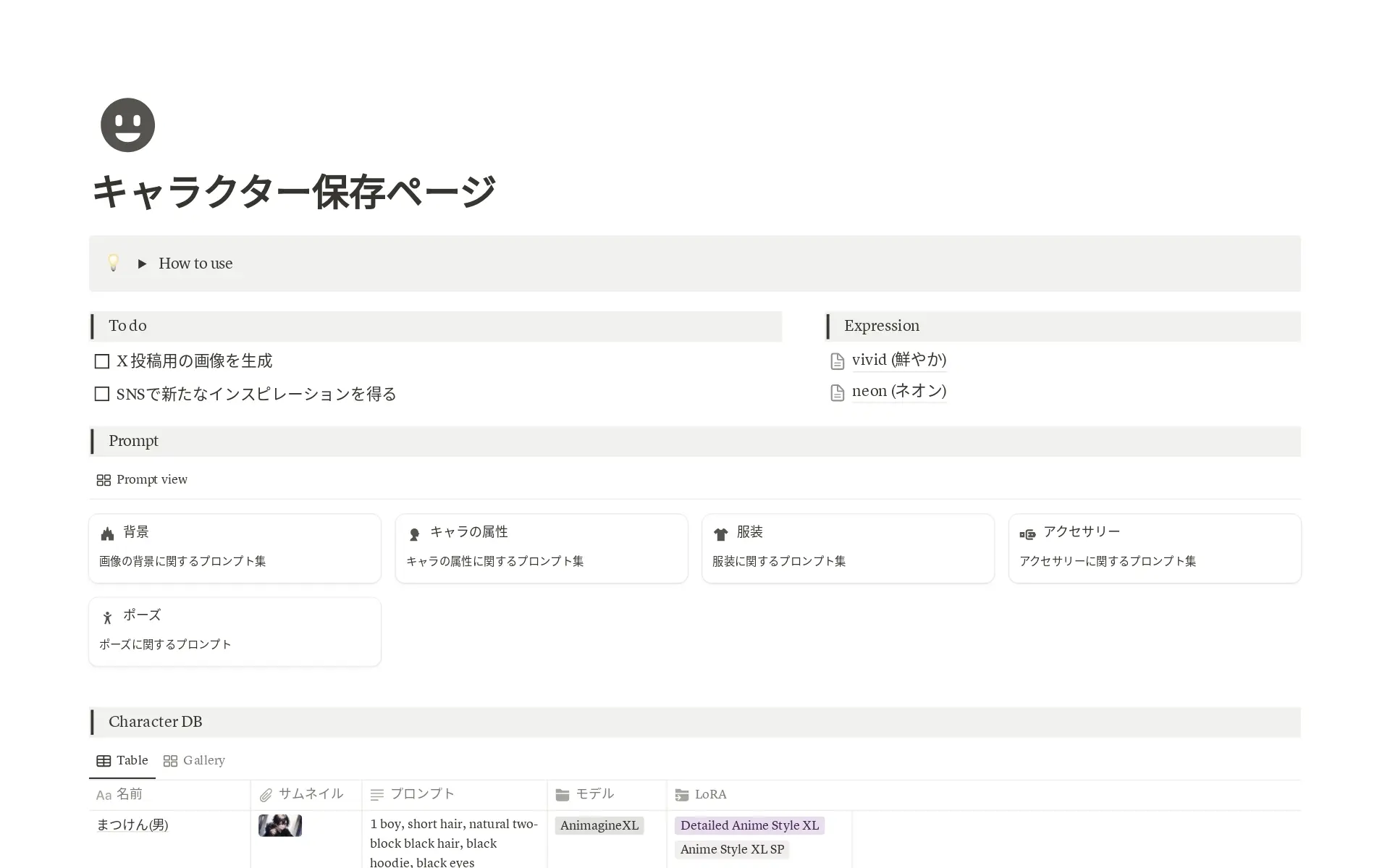This screenshot has height=868, width=1390.
Task: Click the paperclip icon on サムネイル column
Action: [266, 794]
